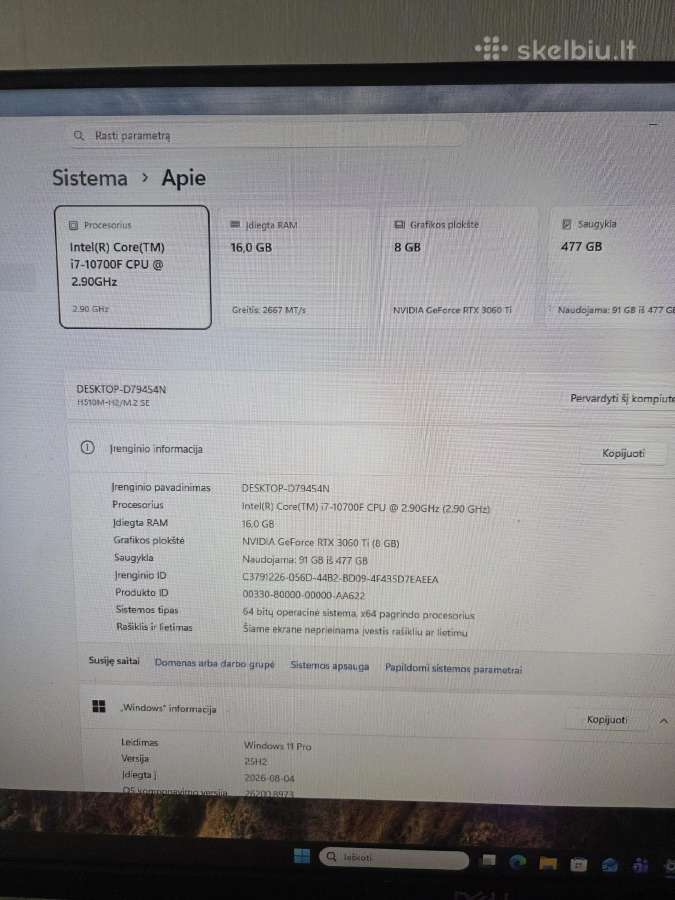Select processor value Intel(R) Core(TM) i7-10700F row

pyautogui.click(x=366, y=508)
